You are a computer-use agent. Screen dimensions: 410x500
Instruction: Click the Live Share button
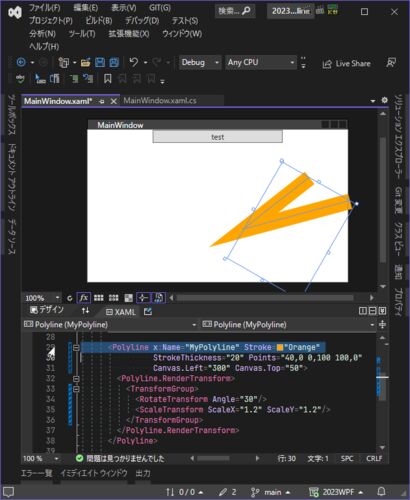click(347, 63)
